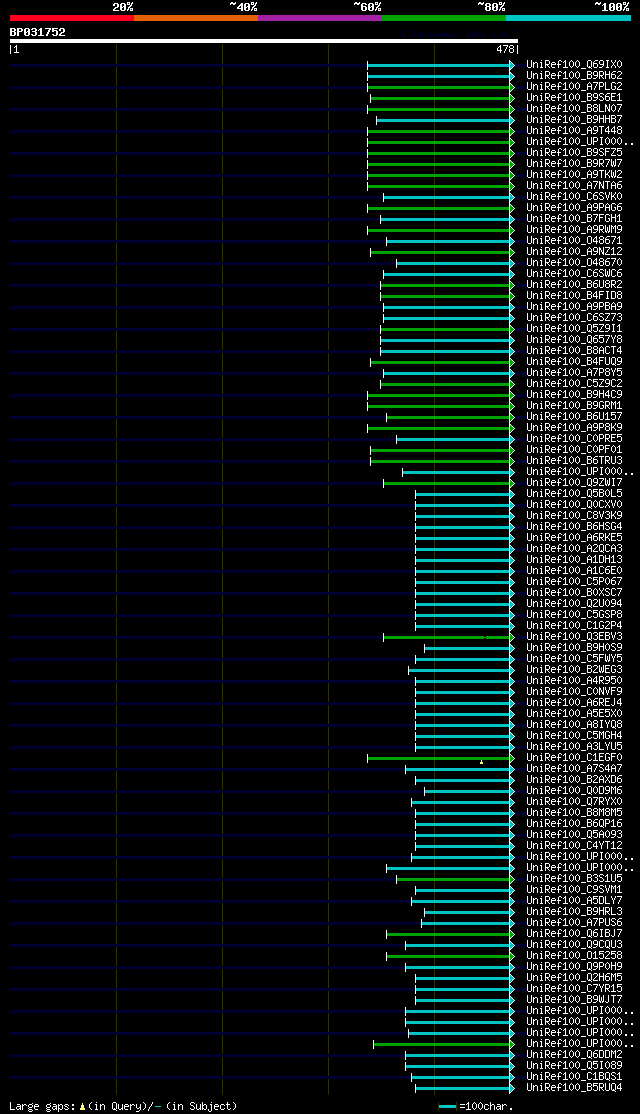640x1114 pixels.
Task: Open hit UniRef100_B9HHB7
Action: point(575,119)
